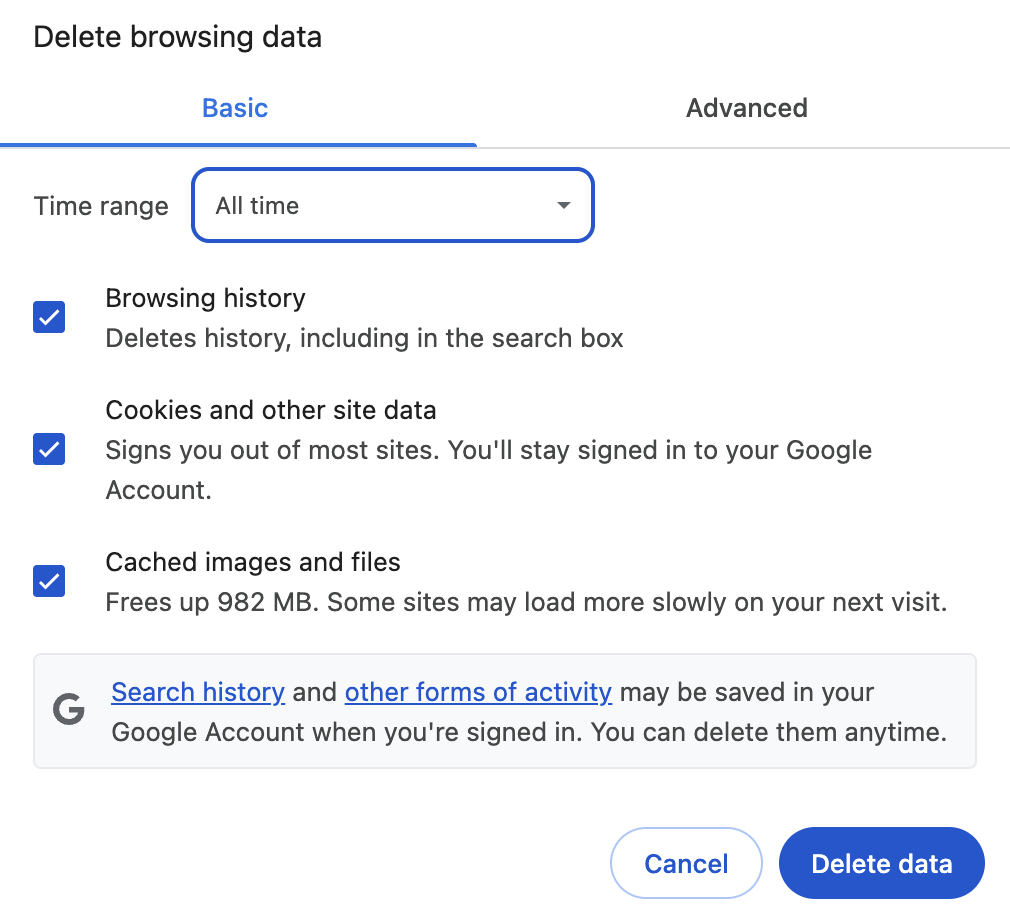Open the Search history link
Image resolution: width=1010 pixels, height=912 pixels.
[x=198, y=692]
